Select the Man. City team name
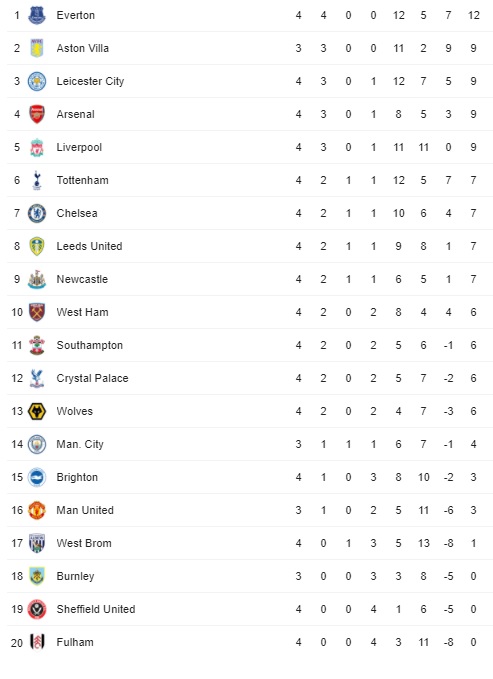Viewport: 493px width, 679px height. pos(80,444)
